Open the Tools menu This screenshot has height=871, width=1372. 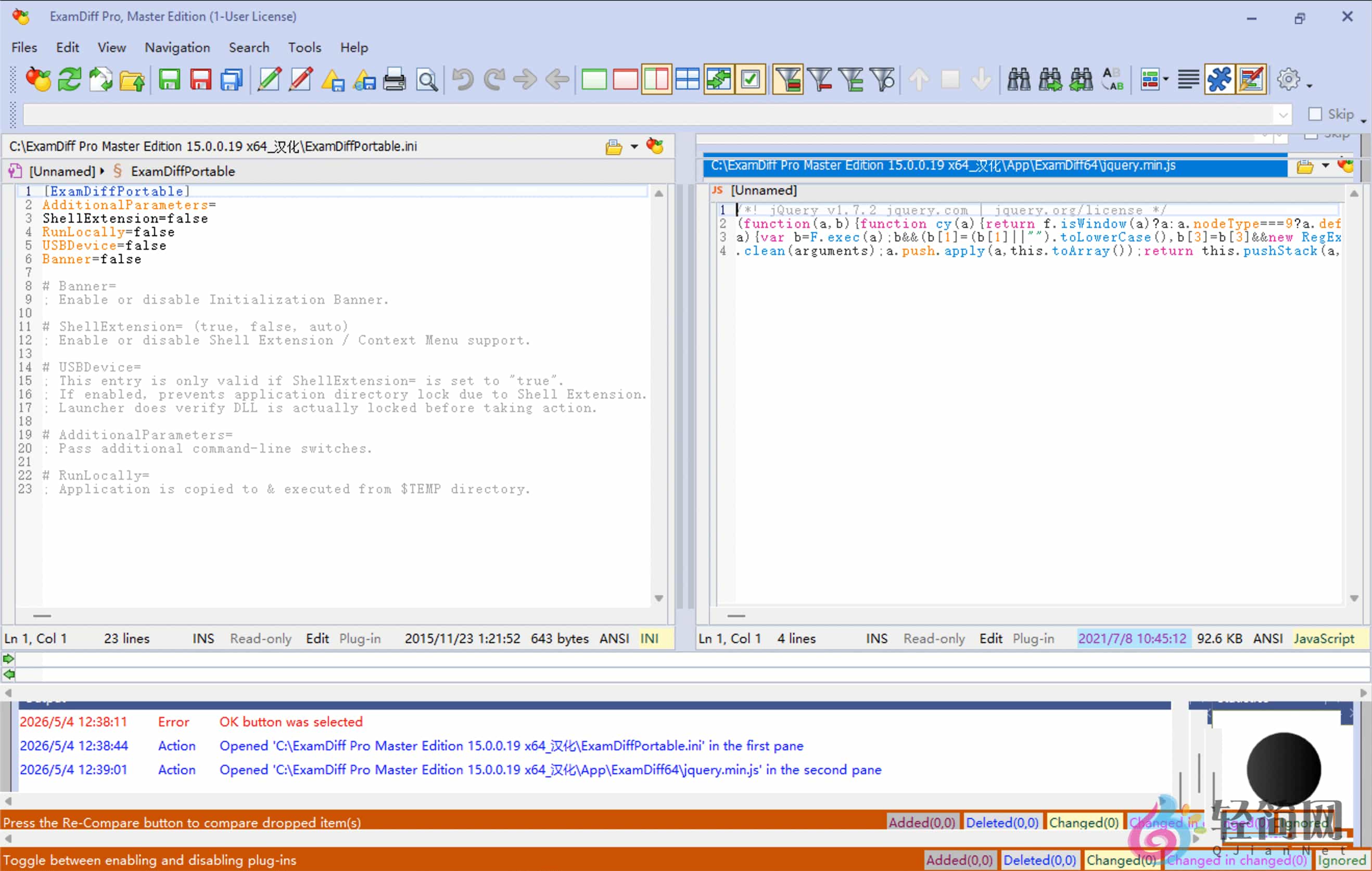pyautogui.click(x=305, y=47)
